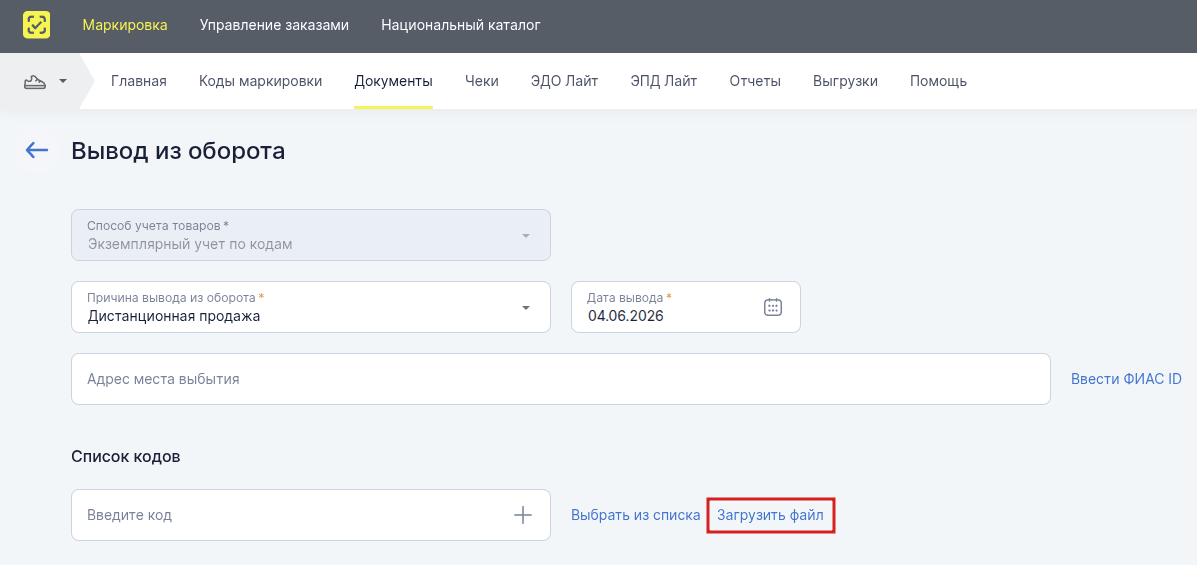Screen dimensions: 1197x565
Task: Open the ЭДО Лайт tab
Action: coord(564,81)
